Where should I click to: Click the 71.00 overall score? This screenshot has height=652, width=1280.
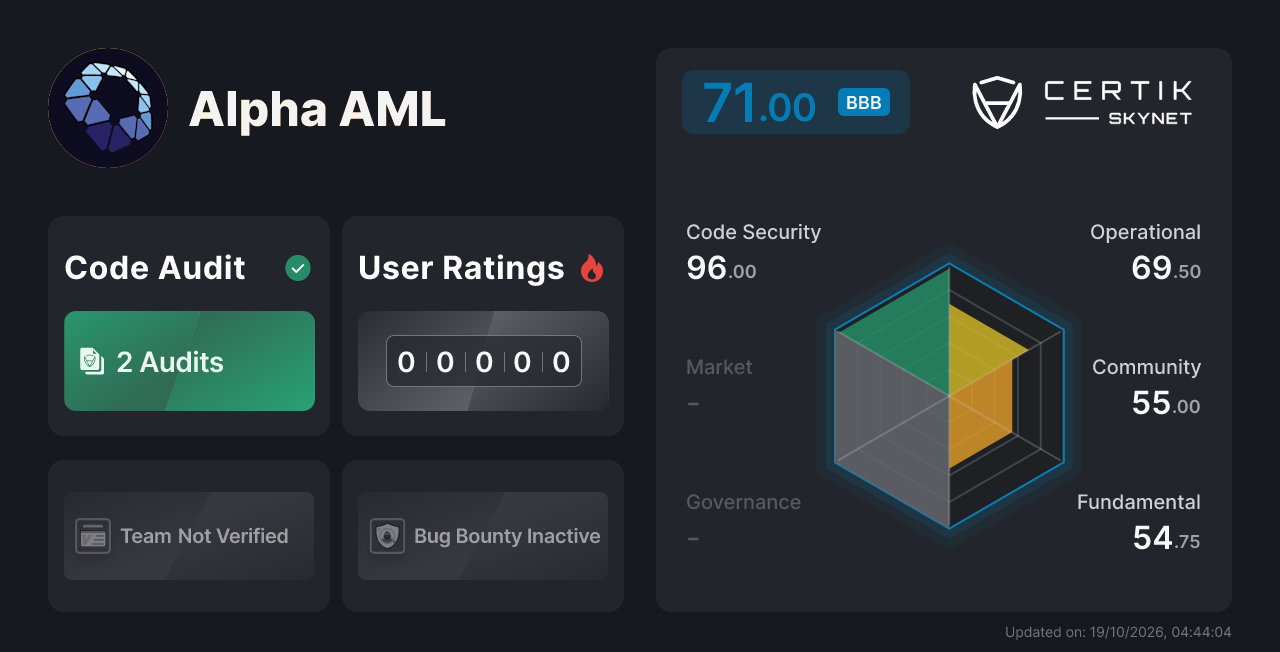click(759, 103)
